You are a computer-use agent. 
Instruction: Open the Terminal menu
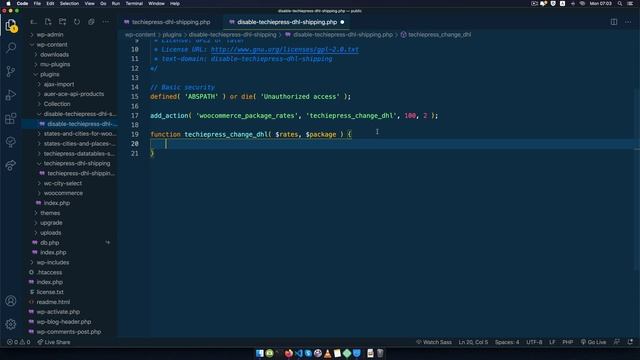pyautogui.click(x=134, y=3)
